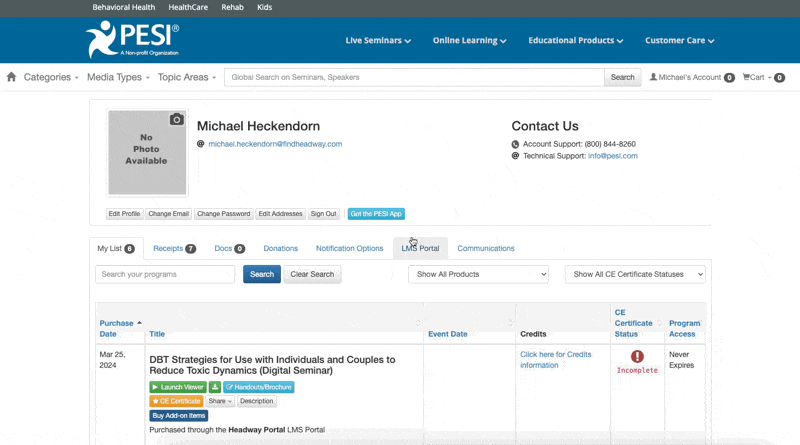Click Purchase Date sort arrow header
This screenshot has height=445, width=800.
pyautogui.click(x=139, y=323)
